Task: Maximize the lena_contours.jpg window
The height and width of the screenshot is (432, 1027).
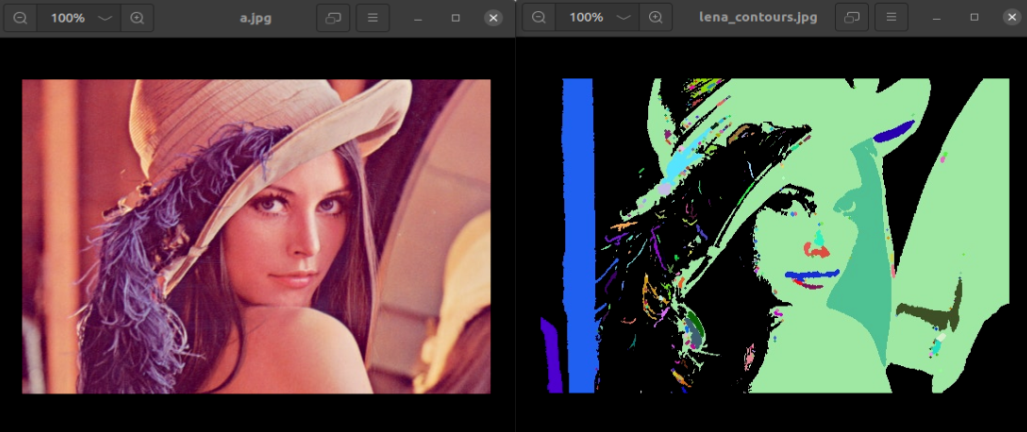Action: [973, 18]
